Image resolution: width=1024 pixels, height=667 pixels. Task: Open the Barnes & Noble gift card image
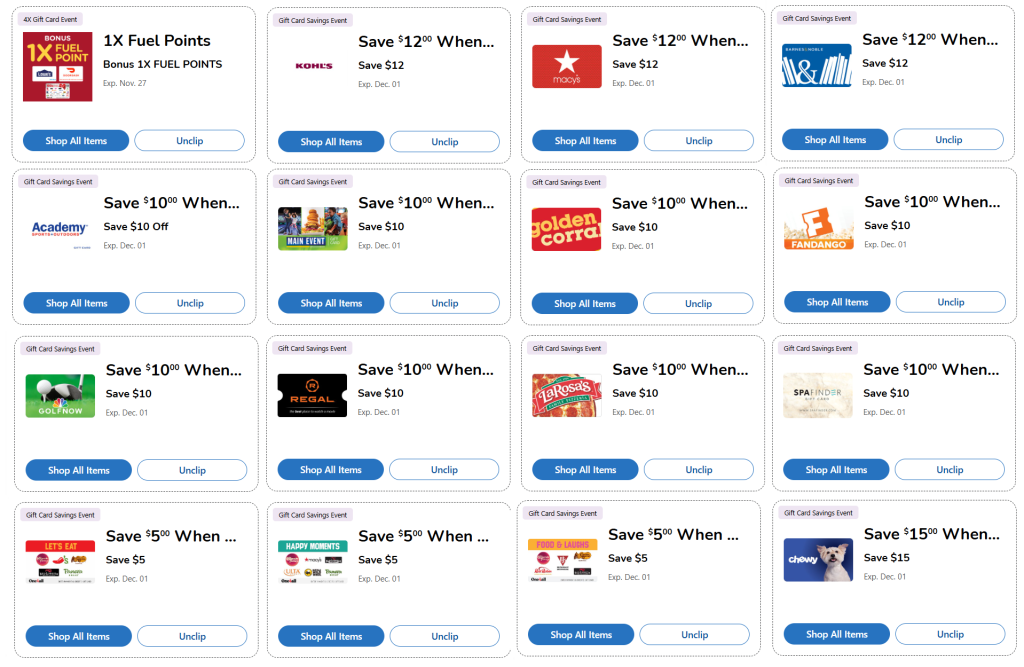coord(817,65)
